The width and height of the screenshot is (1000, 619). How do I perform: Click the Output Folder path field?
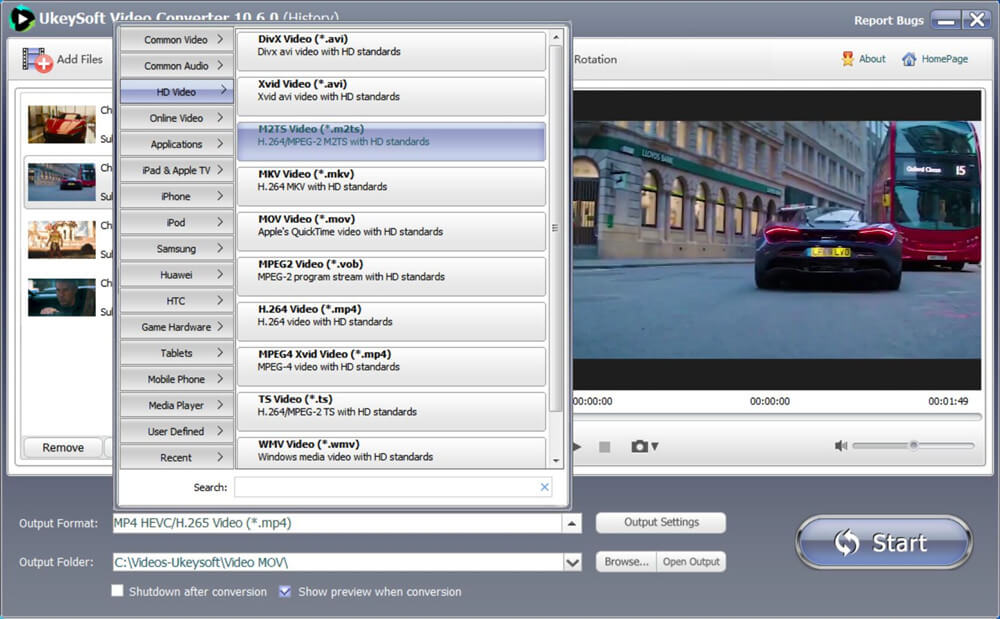coord(338,562)
